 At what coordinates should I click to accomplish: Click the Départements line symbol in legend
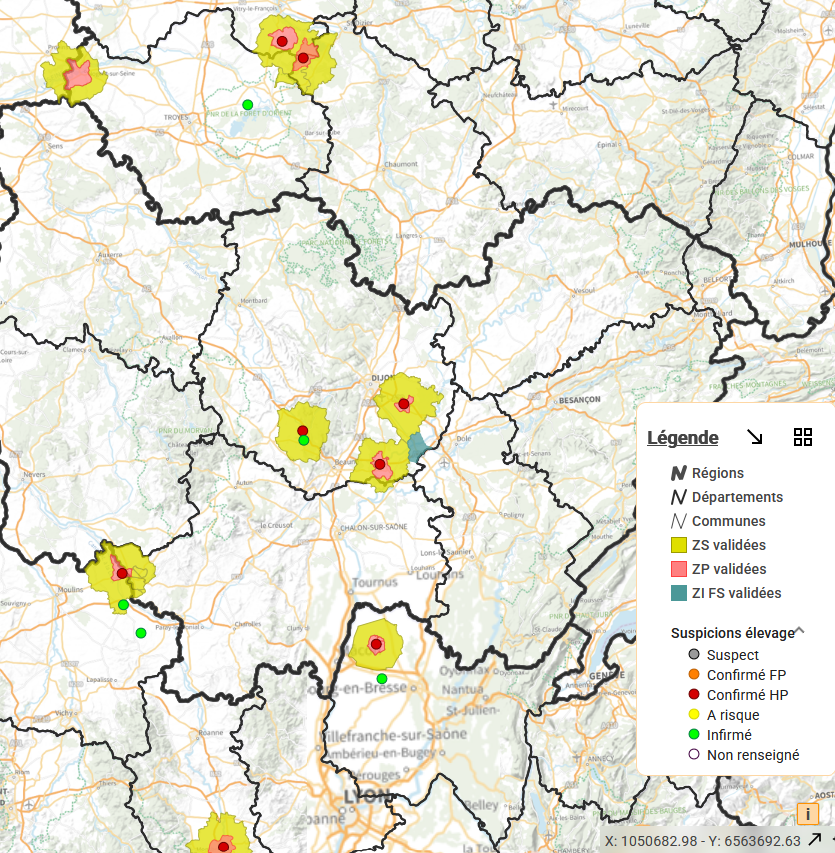point(679,497)
